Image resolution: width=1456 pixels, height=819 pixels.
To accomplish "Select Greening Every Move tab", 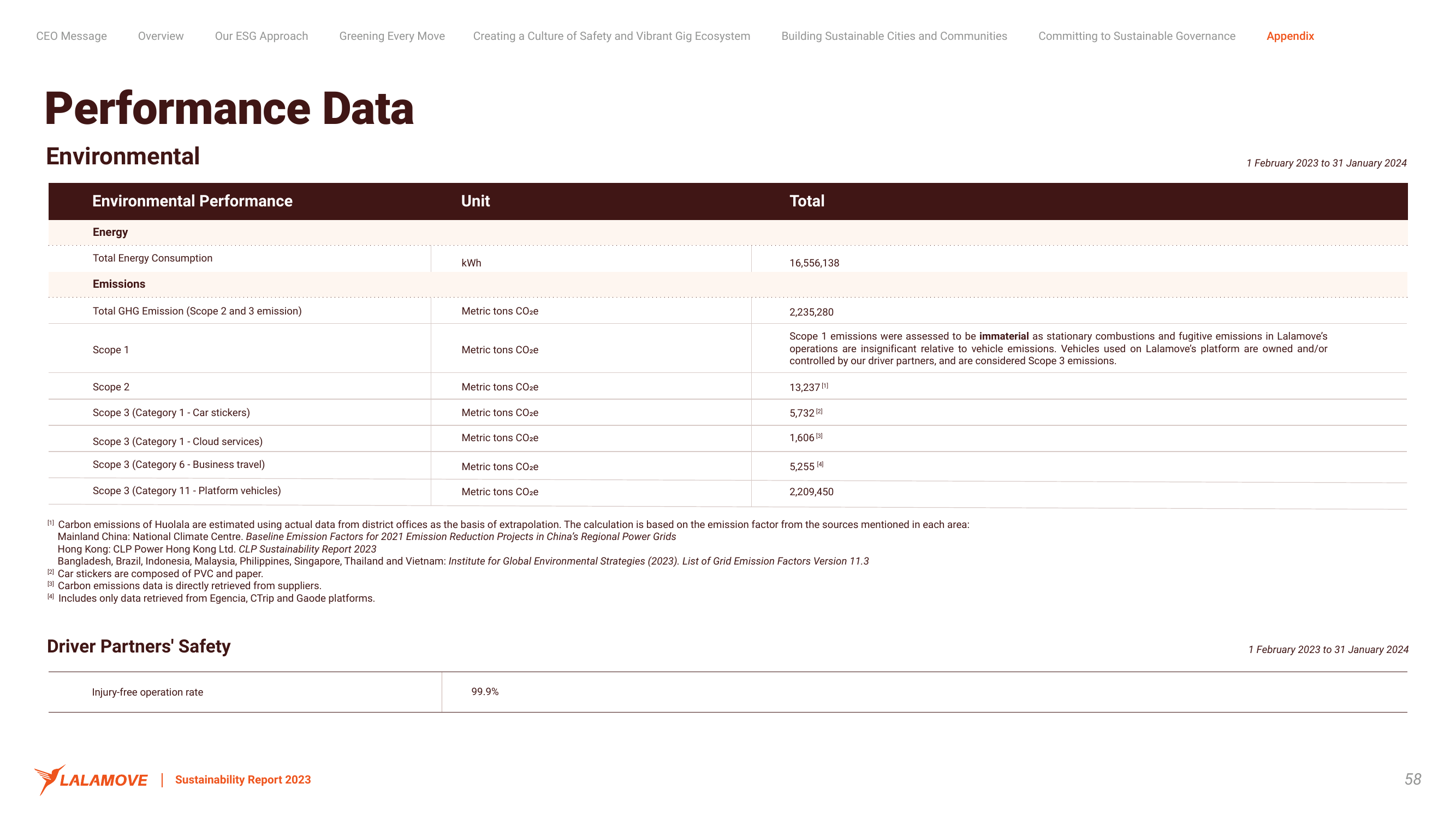I will [x=391, y=36].
